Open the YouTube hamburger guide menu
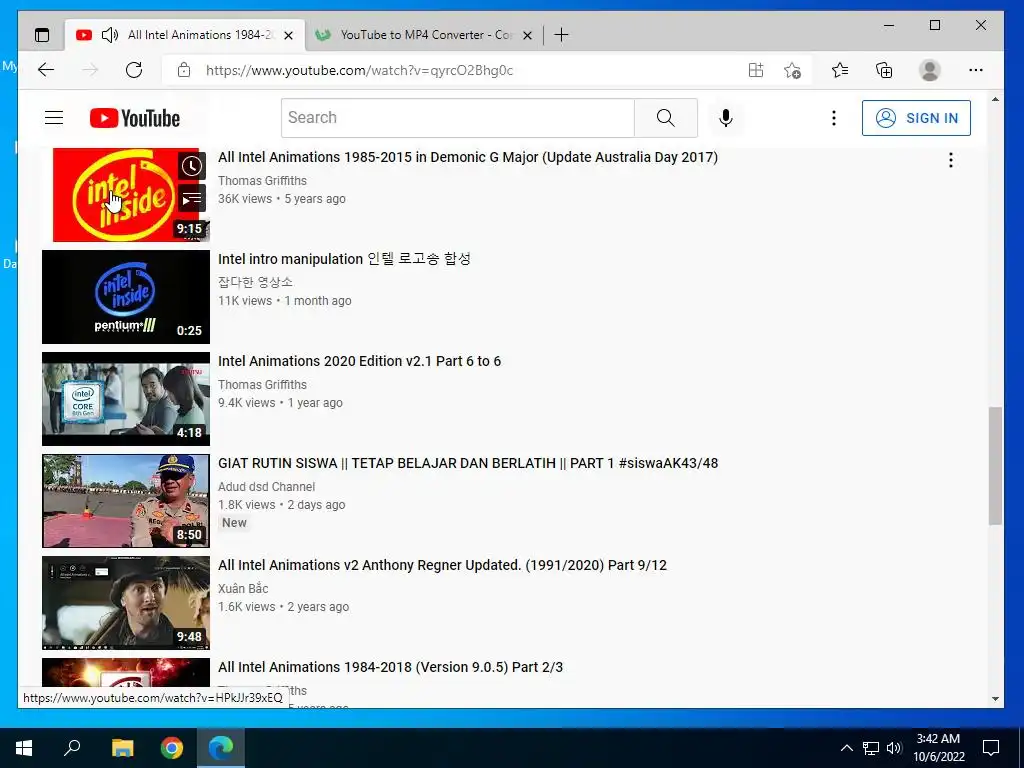The image size is (1024, 768). click(54, 118)
